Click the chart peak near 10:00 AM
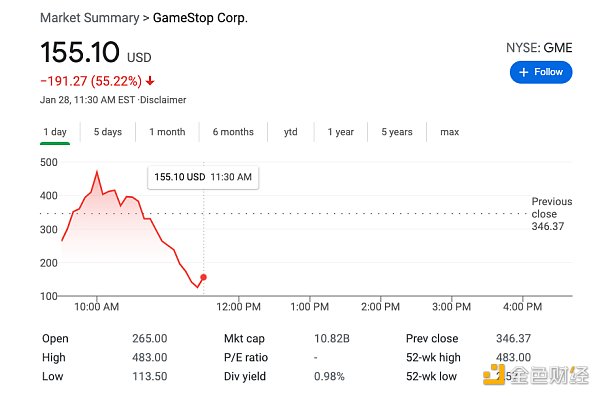This screenshot has width=600, height=396. click(x=97, y=172)
